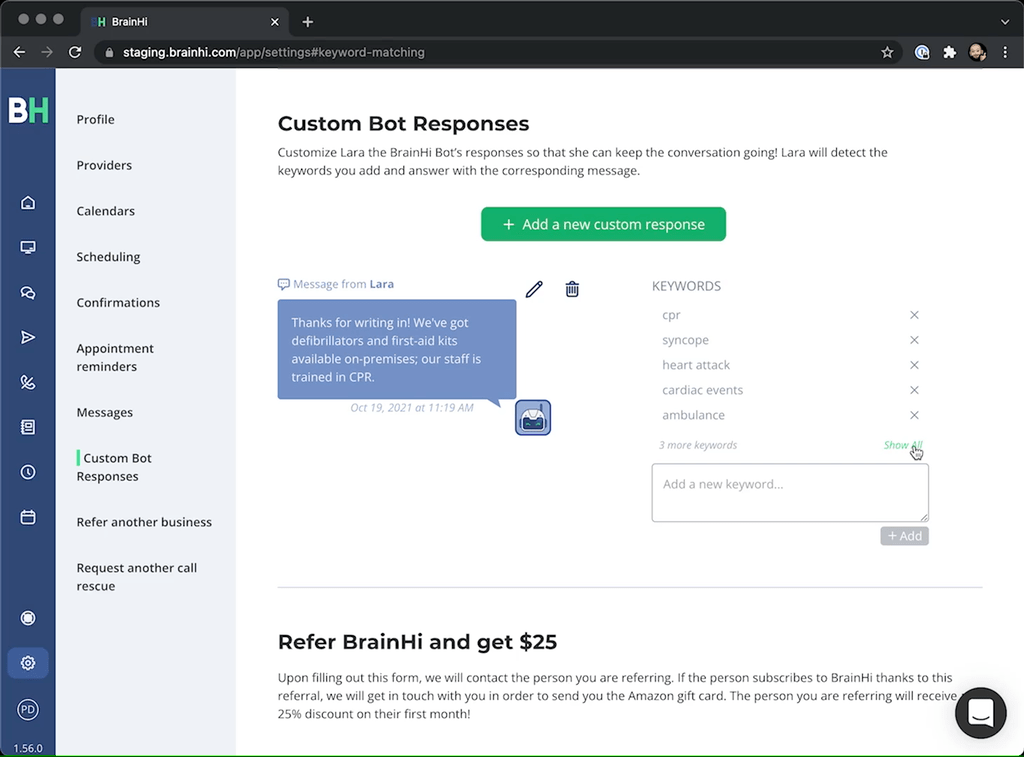Click Add a new custom response
The height and width of the screenshot is (757, 1024).
point(603,224)
